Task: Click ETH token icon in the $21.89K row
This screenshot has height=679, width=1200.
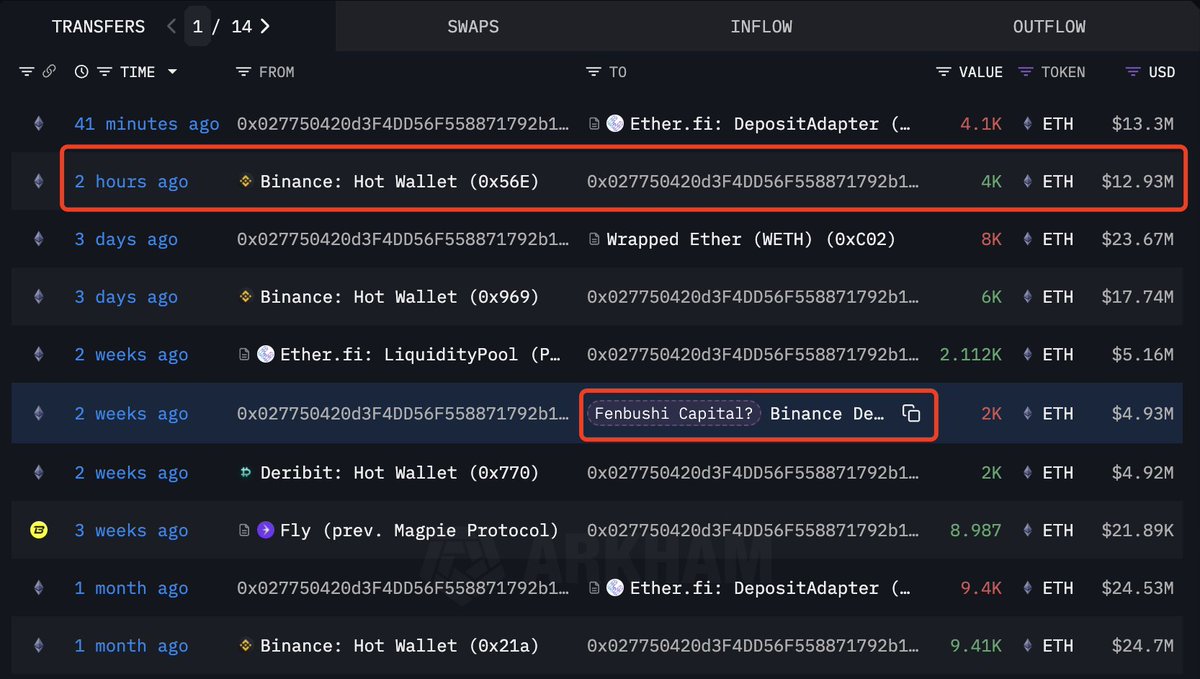Action: point(1027,530)
